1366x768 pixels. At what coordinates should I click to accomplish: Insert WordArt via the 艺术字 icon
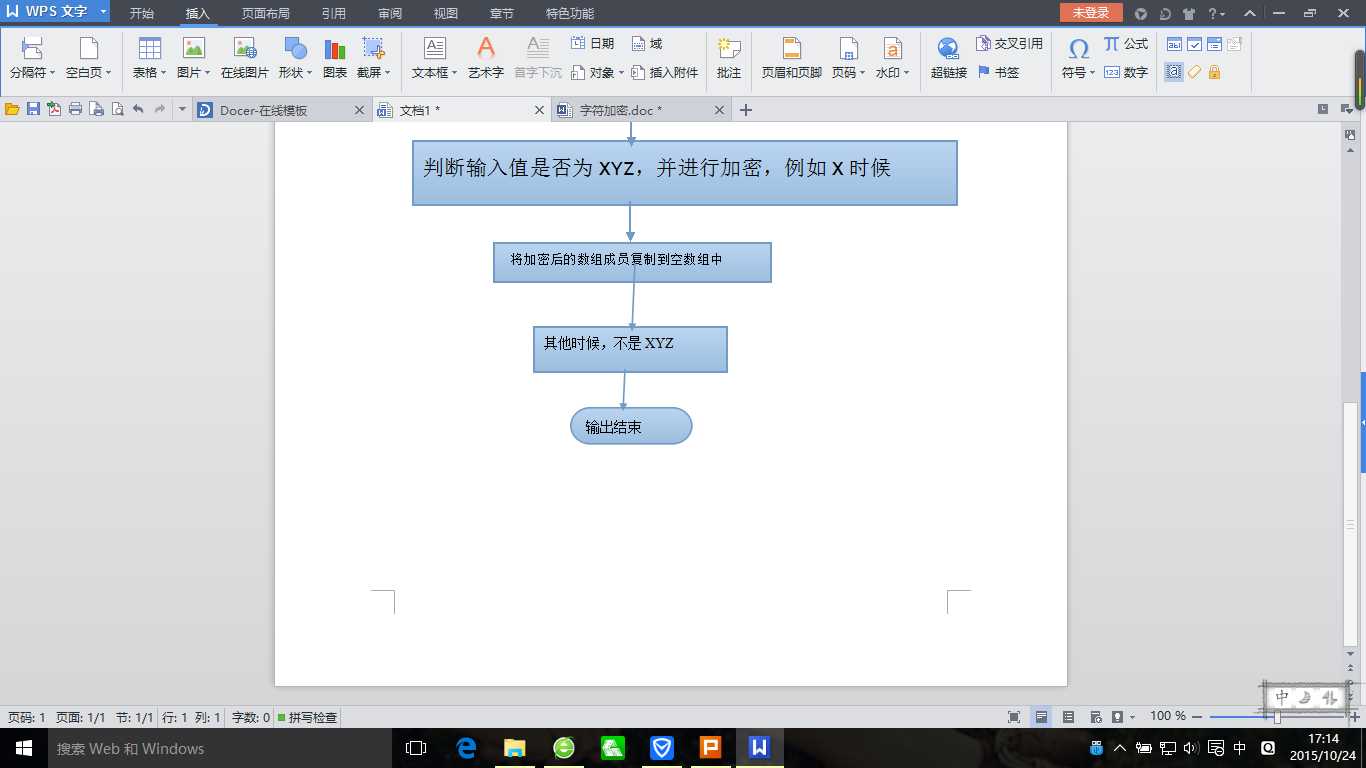(485, 55)
